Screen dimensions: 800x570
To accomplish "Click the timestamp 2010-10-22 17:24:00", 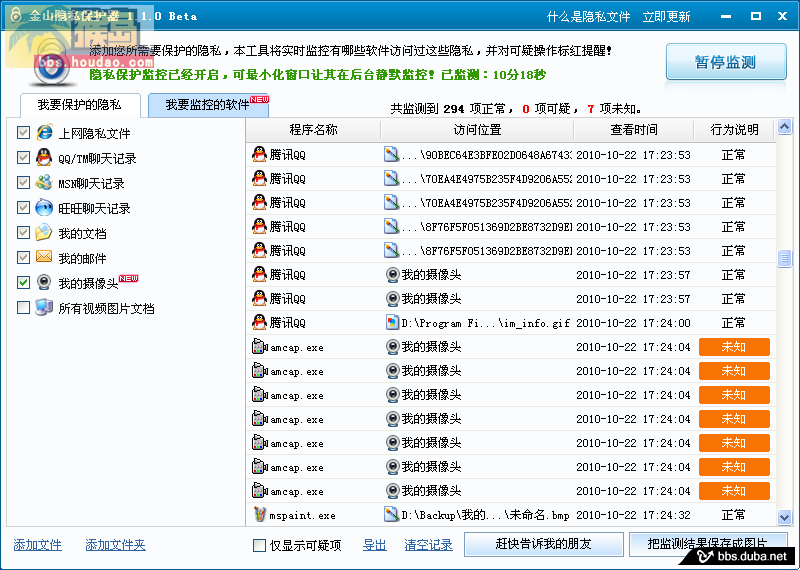I will coord(633,323).
